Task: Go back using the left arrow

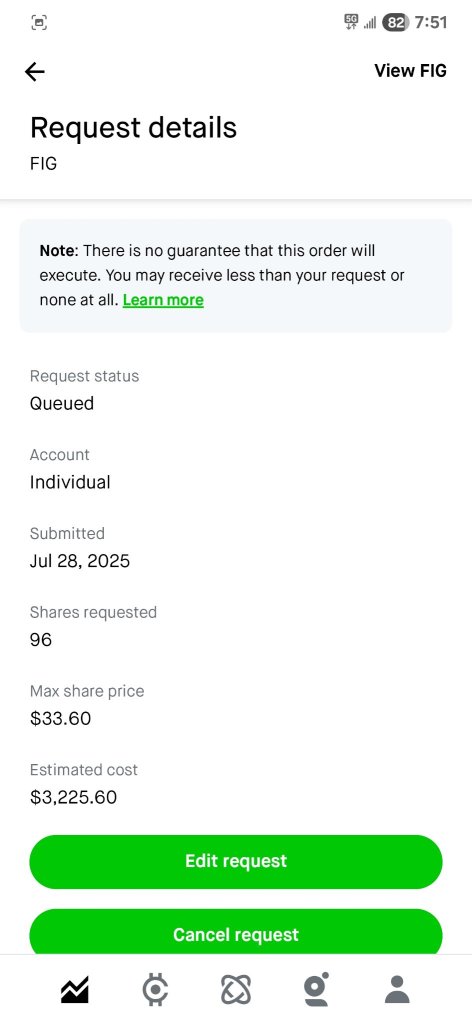Action: (35, 72)
